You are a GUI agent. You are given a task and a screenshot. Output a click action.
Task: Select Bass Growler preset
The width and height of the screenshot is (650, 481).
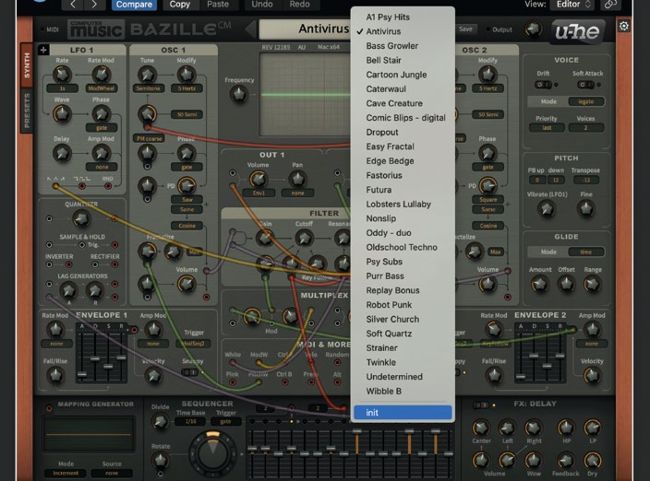tap(392, 46)
